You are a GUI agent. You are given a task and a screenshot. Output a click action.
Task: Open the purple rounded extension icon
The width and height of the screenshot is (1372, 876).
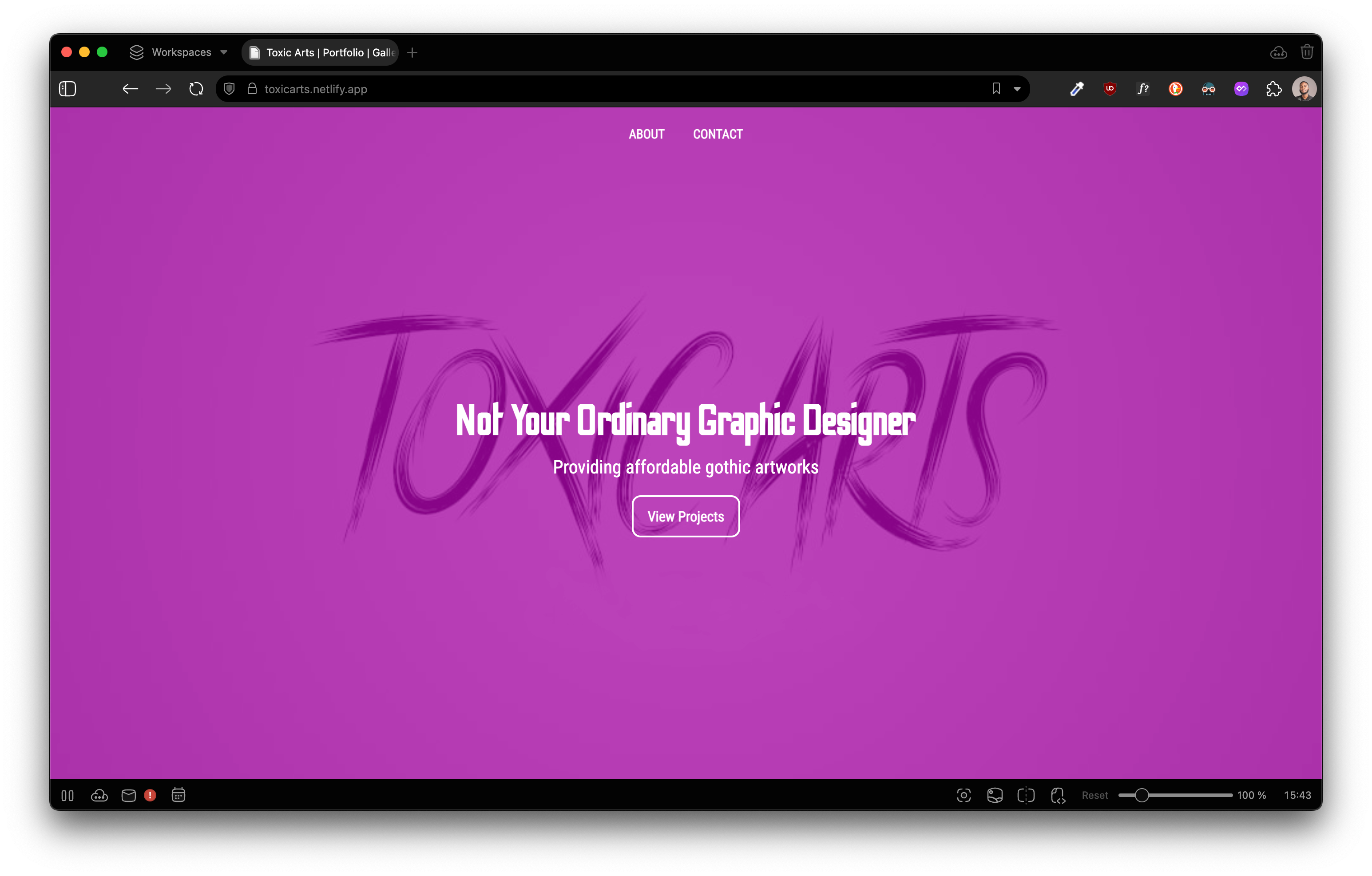[x=1241, y=89]
